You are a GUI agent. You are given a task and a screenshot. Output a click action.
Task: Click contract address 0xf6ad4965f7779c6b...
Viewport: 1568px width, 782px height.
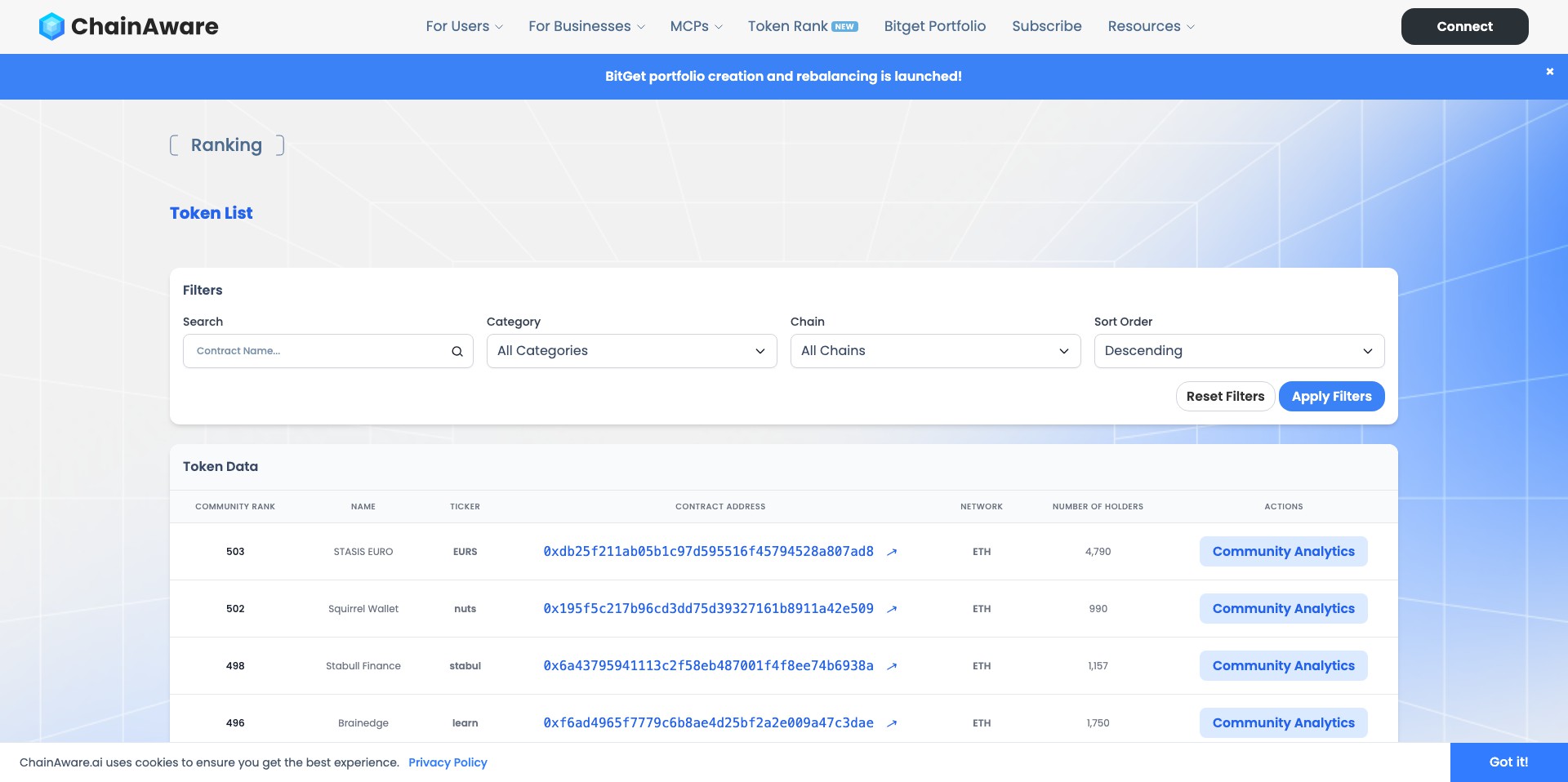click(708, 723)
